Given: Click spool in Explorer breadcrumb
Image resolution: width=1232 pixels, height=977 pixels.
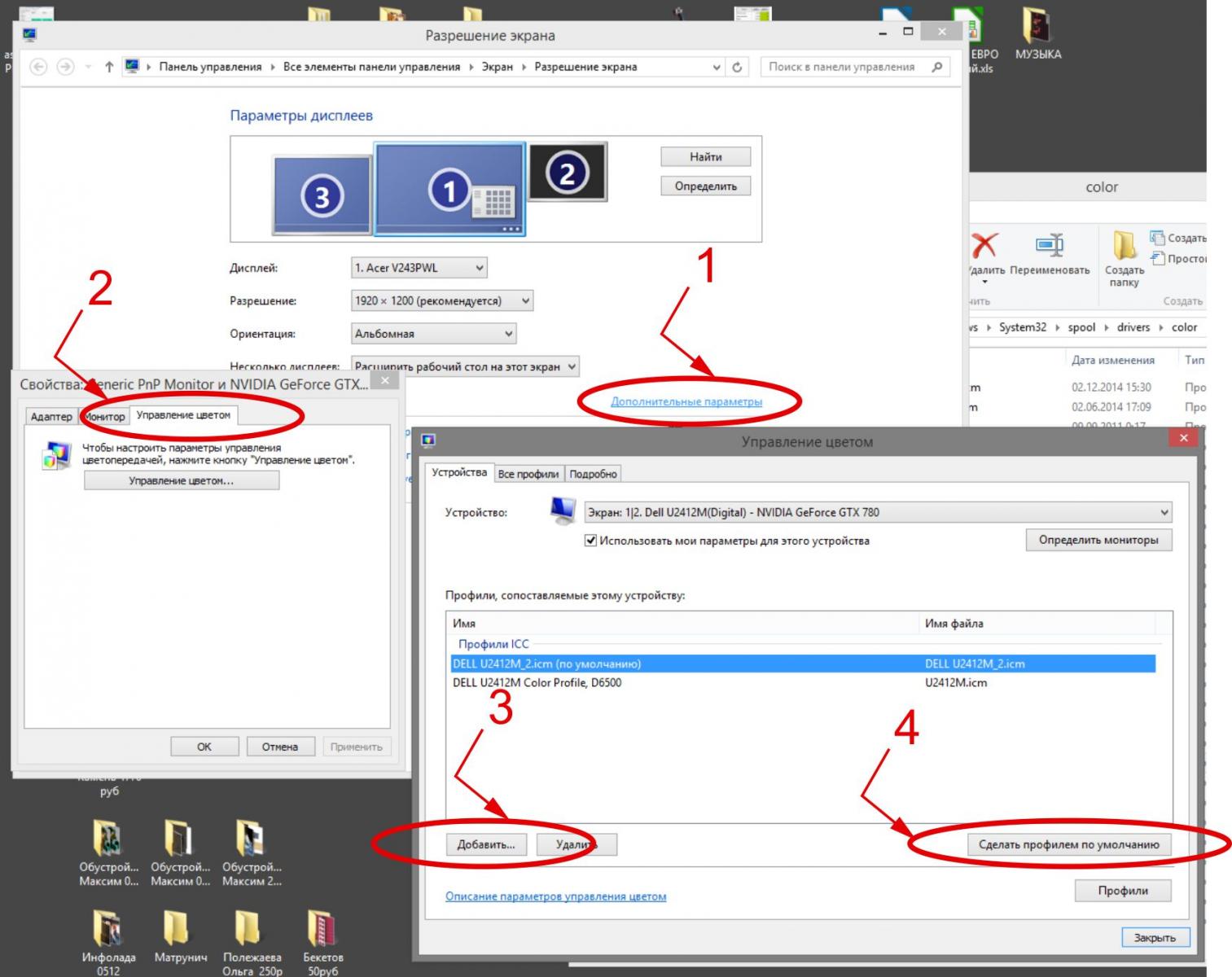Looking at the screenshot, I should [x=1081, y=327].
